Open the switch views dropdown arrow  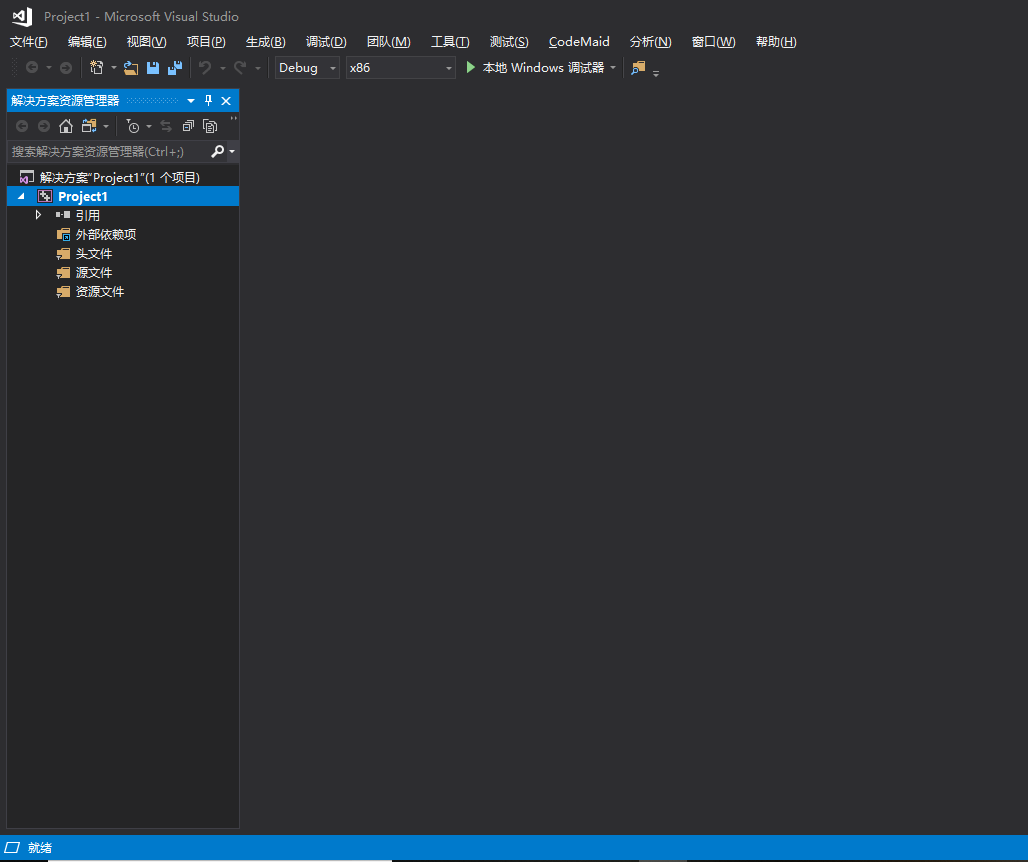click(x=106, y=126)
